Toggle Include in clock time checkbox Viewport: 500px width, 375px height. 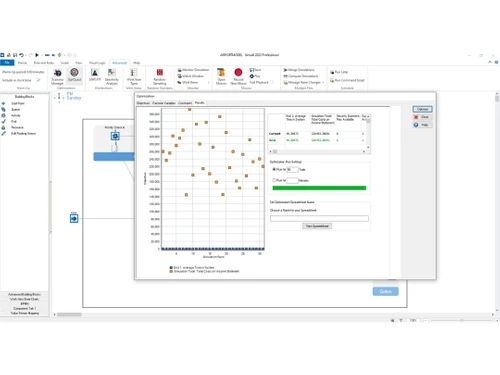click(38, 80)
